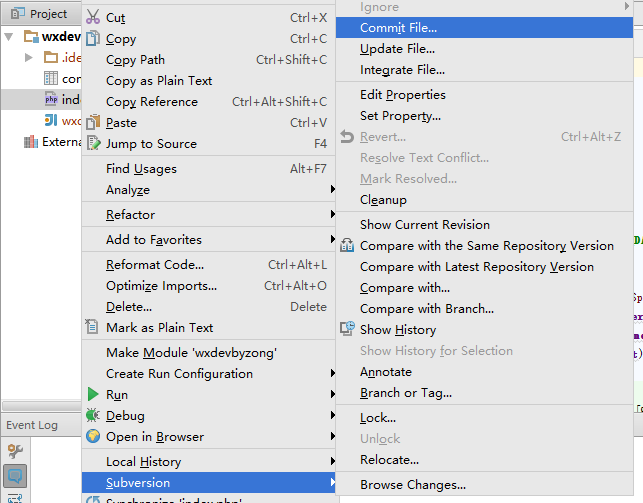This screenshot has width=643, height=503.
Task: Click the Project panel tab label
Action: pos(48,14)
